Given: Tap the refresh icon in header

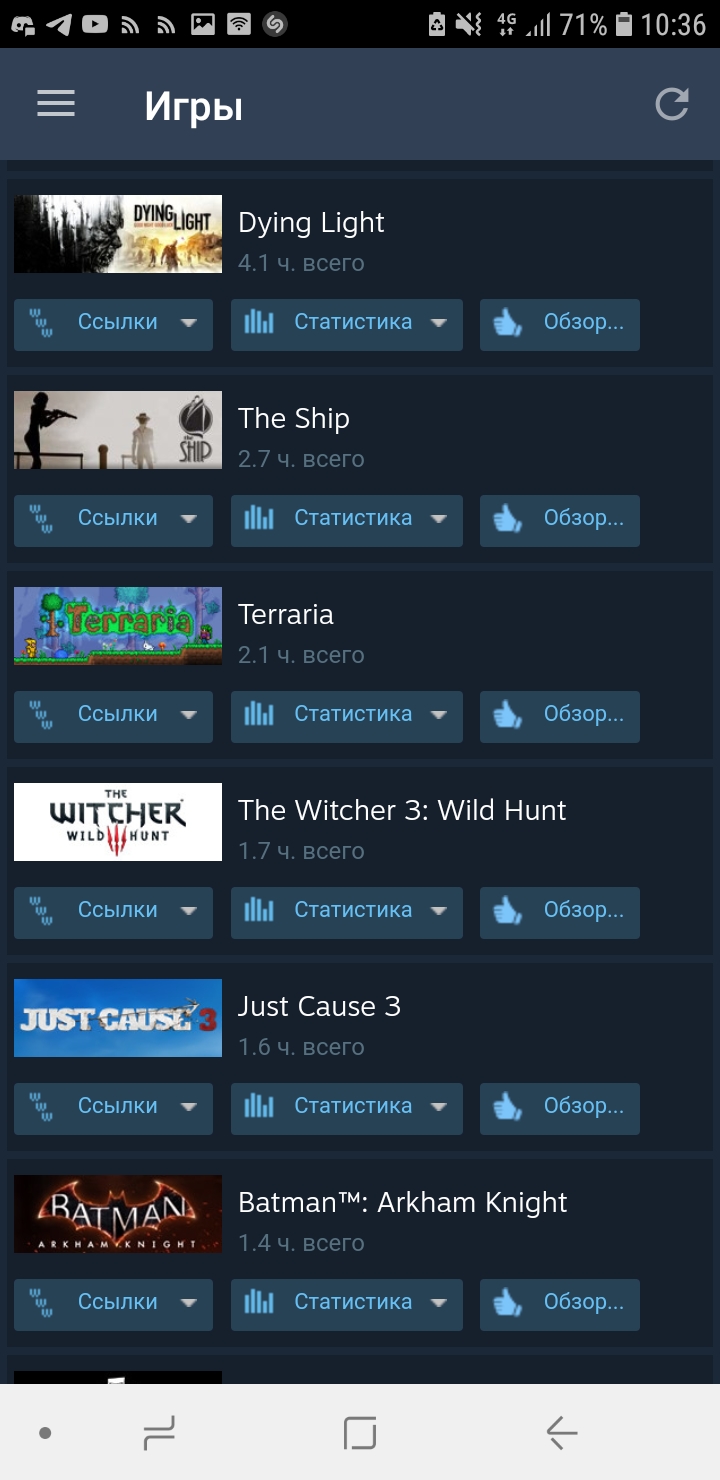Looking at the screenshot, I should (x=672, y=104).
